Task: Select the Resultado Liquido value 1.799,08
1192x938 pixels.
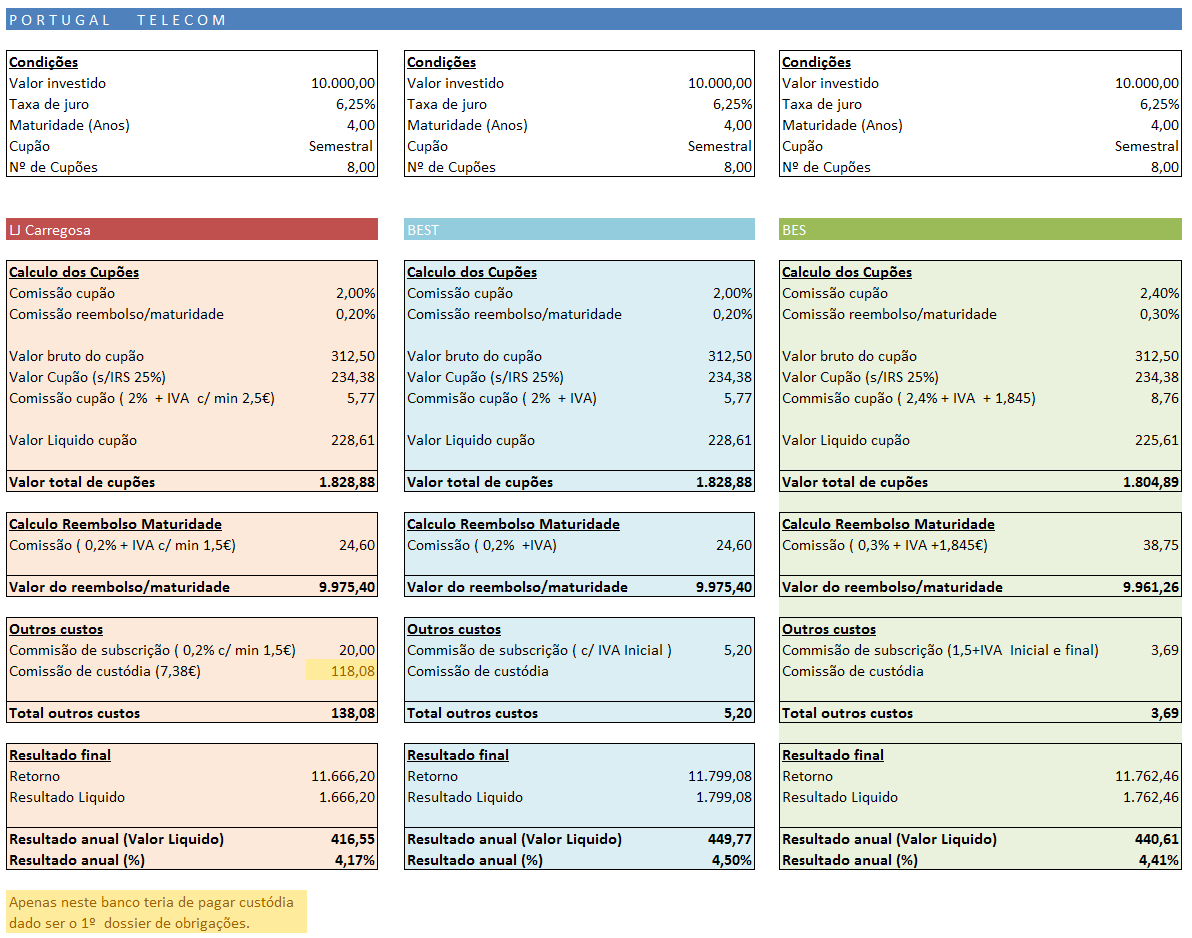Action: [724, 797]
